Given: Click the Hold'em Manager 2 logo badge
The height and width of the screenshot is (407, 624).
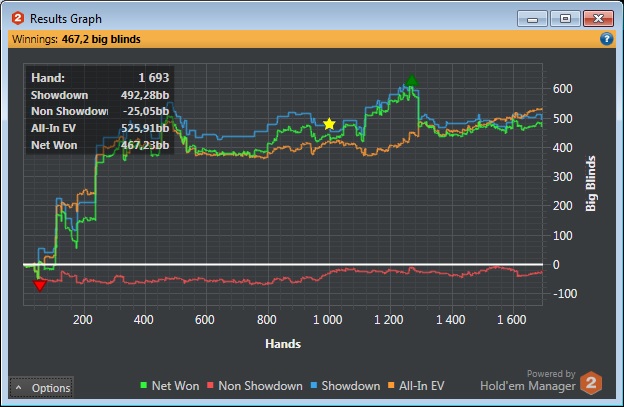Looking at the screenshot, I should click(x=591, y=383).
